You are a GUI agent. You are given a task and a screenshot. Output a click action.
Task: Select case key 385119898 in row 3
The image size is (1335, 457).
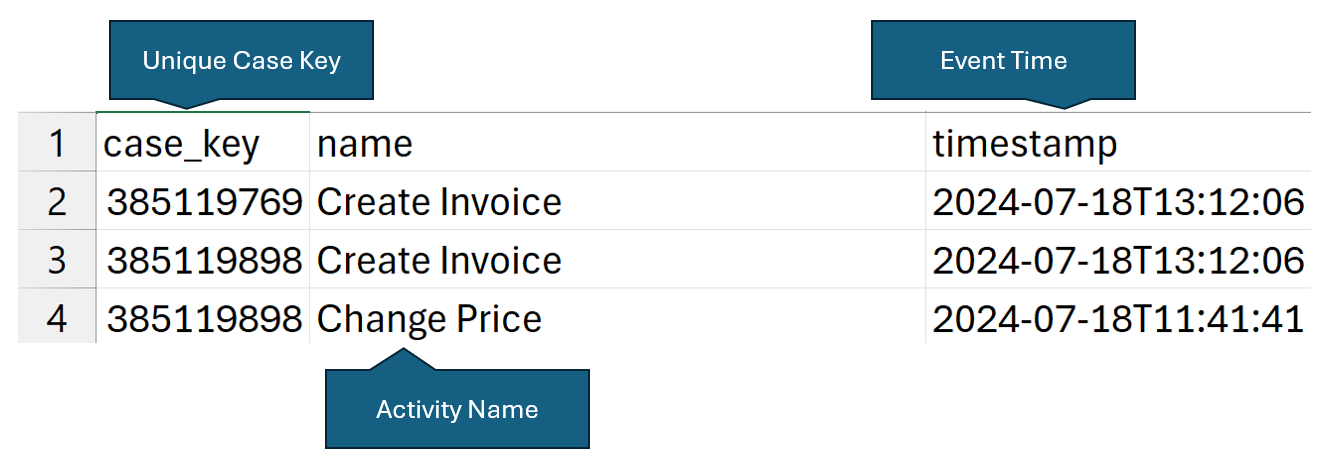tap(204, 260)
